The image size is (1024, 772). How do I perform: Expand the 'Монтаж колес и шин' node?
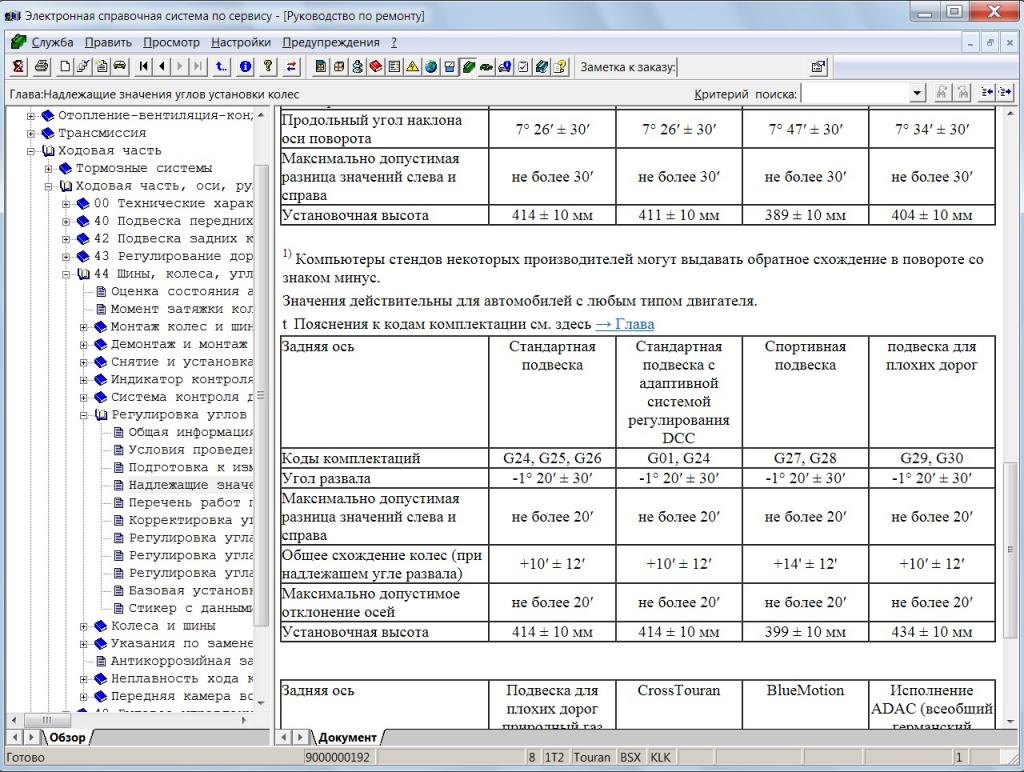(x=84, y=327)
